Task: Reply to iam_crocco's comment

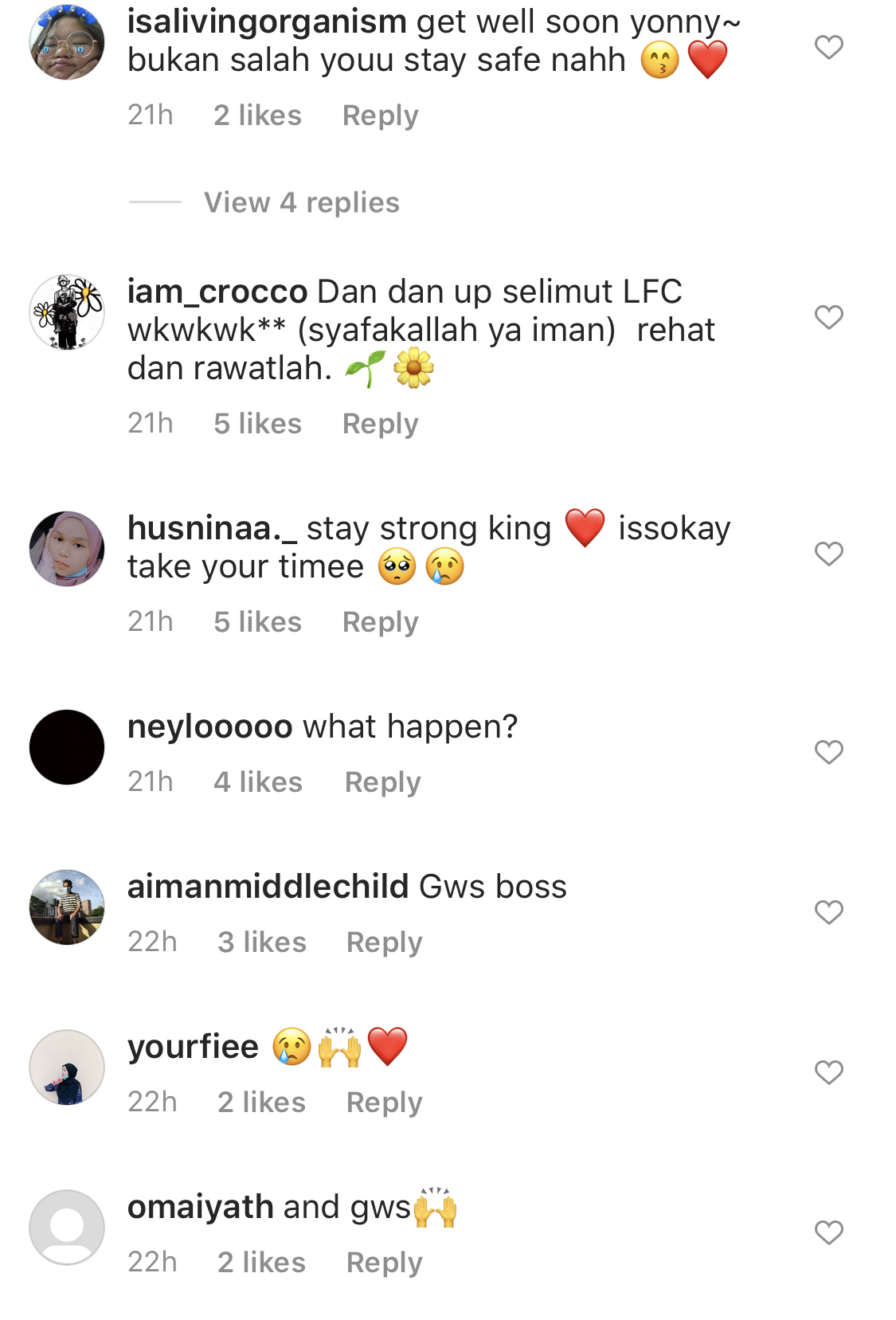Action: [380, 424]
